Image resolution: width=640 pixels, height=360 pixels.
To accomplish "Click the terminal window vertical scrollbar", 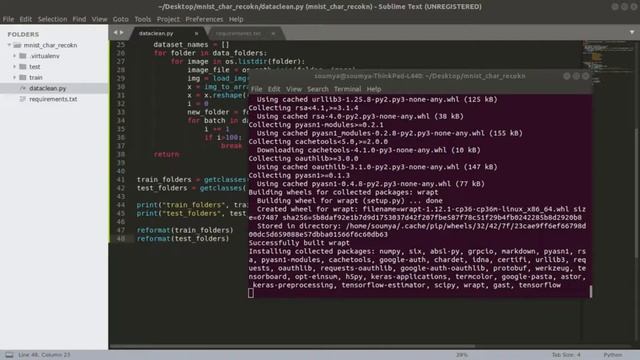I will tap(591, 291).
